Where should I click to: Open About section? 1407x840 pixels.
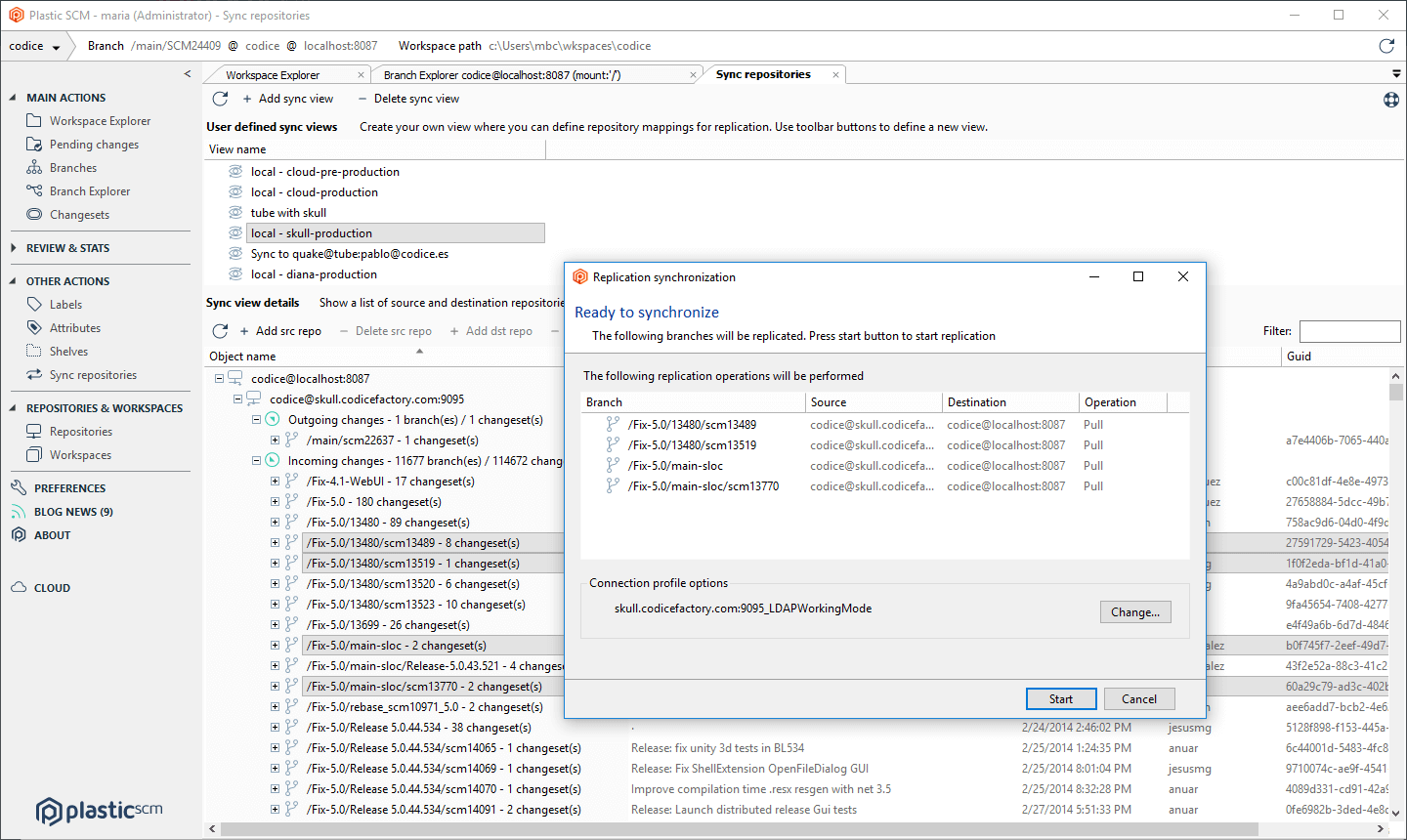pos(52,535)
